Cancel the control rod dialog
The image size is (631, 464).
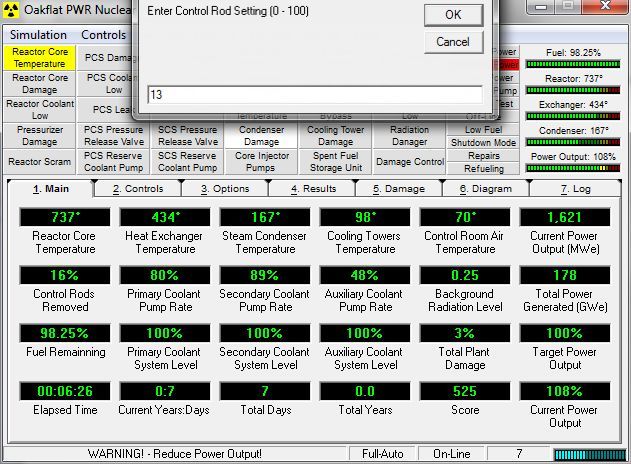[454, 42]
